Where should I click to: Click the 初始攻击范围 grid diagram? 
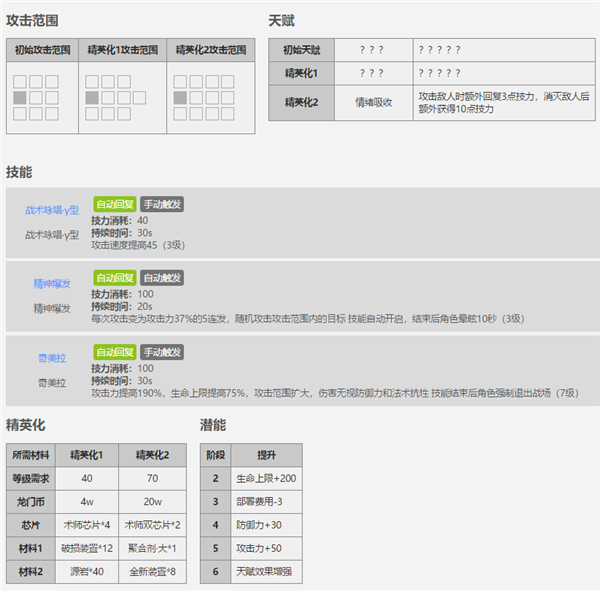coord(36,98)
